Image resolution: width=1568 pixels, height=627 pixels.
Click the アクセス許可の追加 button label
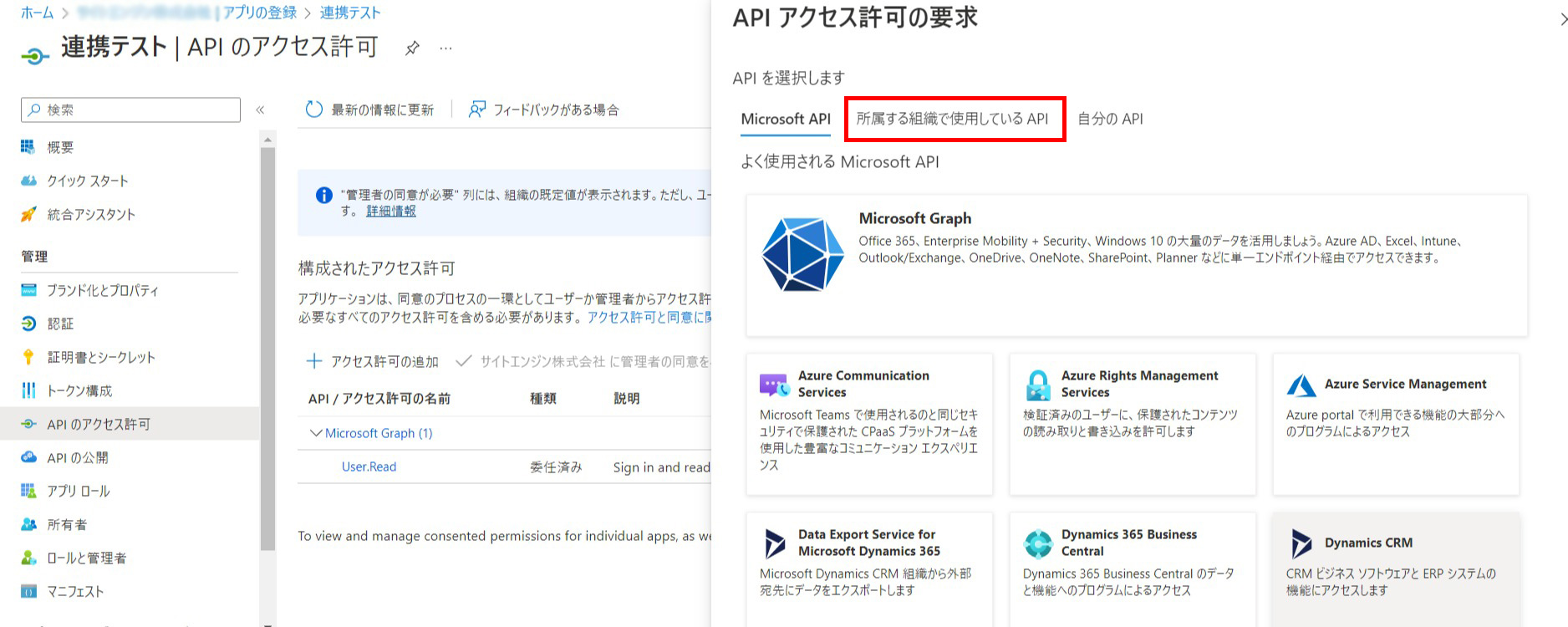(x=384, y=361)
